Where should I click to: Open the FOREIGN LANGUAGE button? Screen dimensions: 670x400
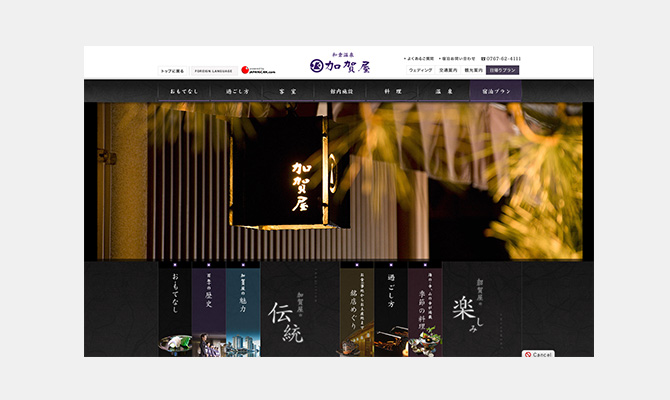pyautogui.click(x=214, y=71)
